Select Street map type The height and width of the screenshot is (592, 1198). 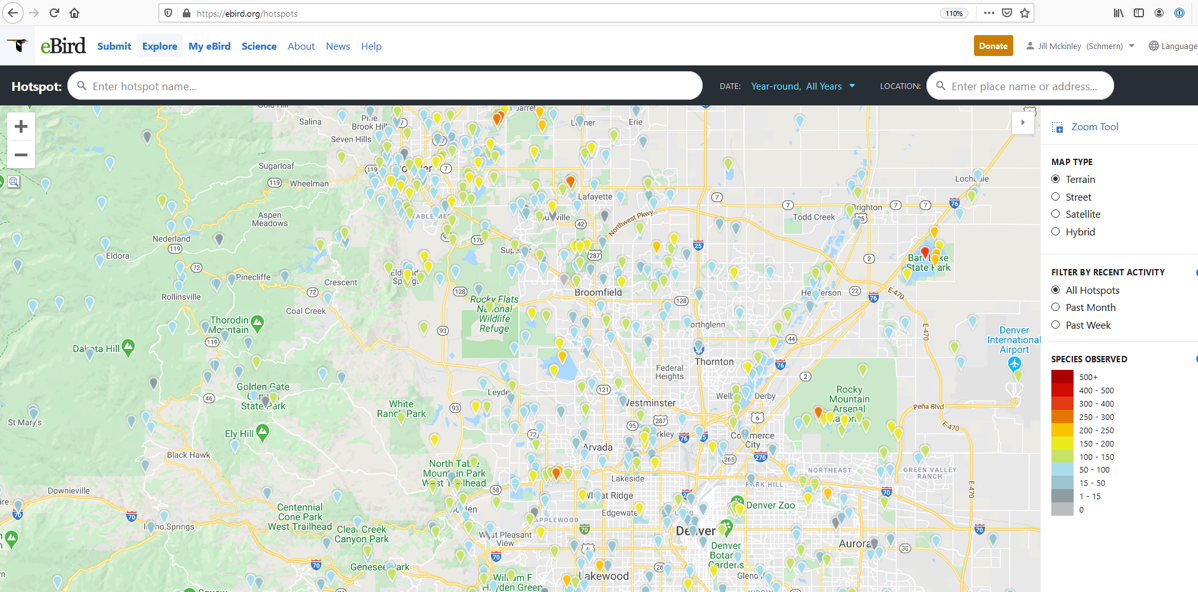(1056, 197)
